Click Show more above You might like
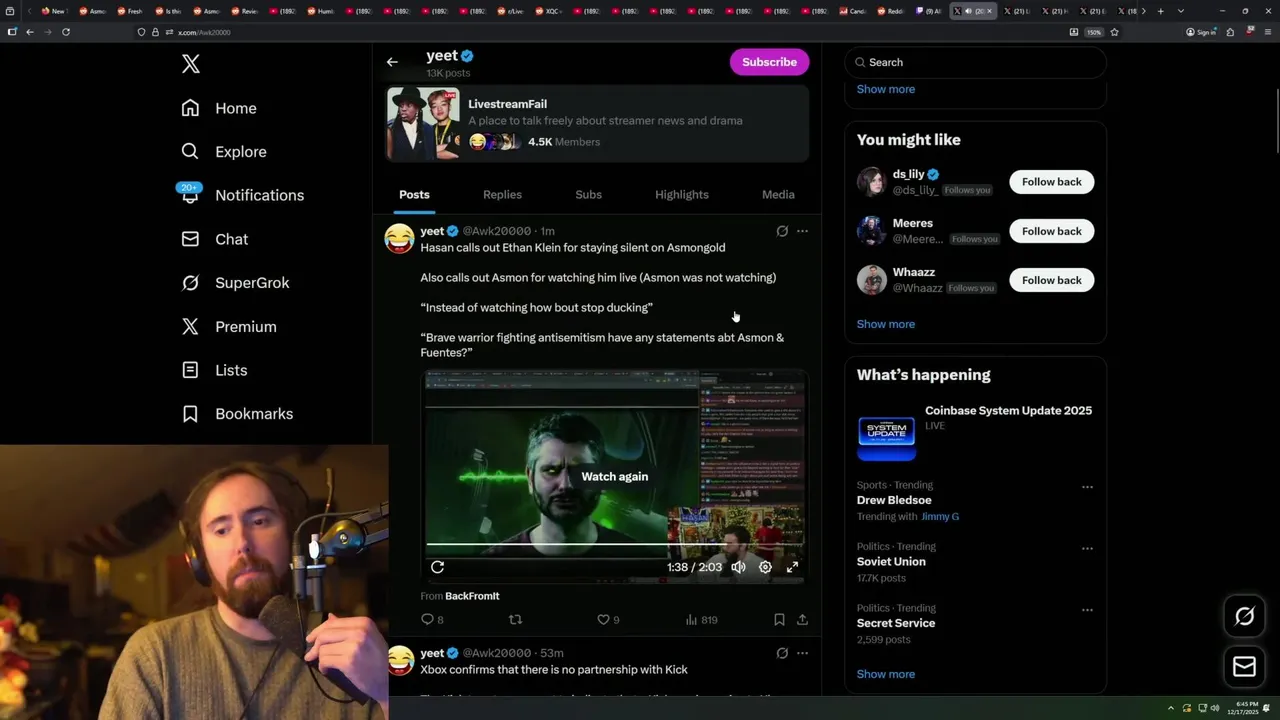 (x=886, y=89)
